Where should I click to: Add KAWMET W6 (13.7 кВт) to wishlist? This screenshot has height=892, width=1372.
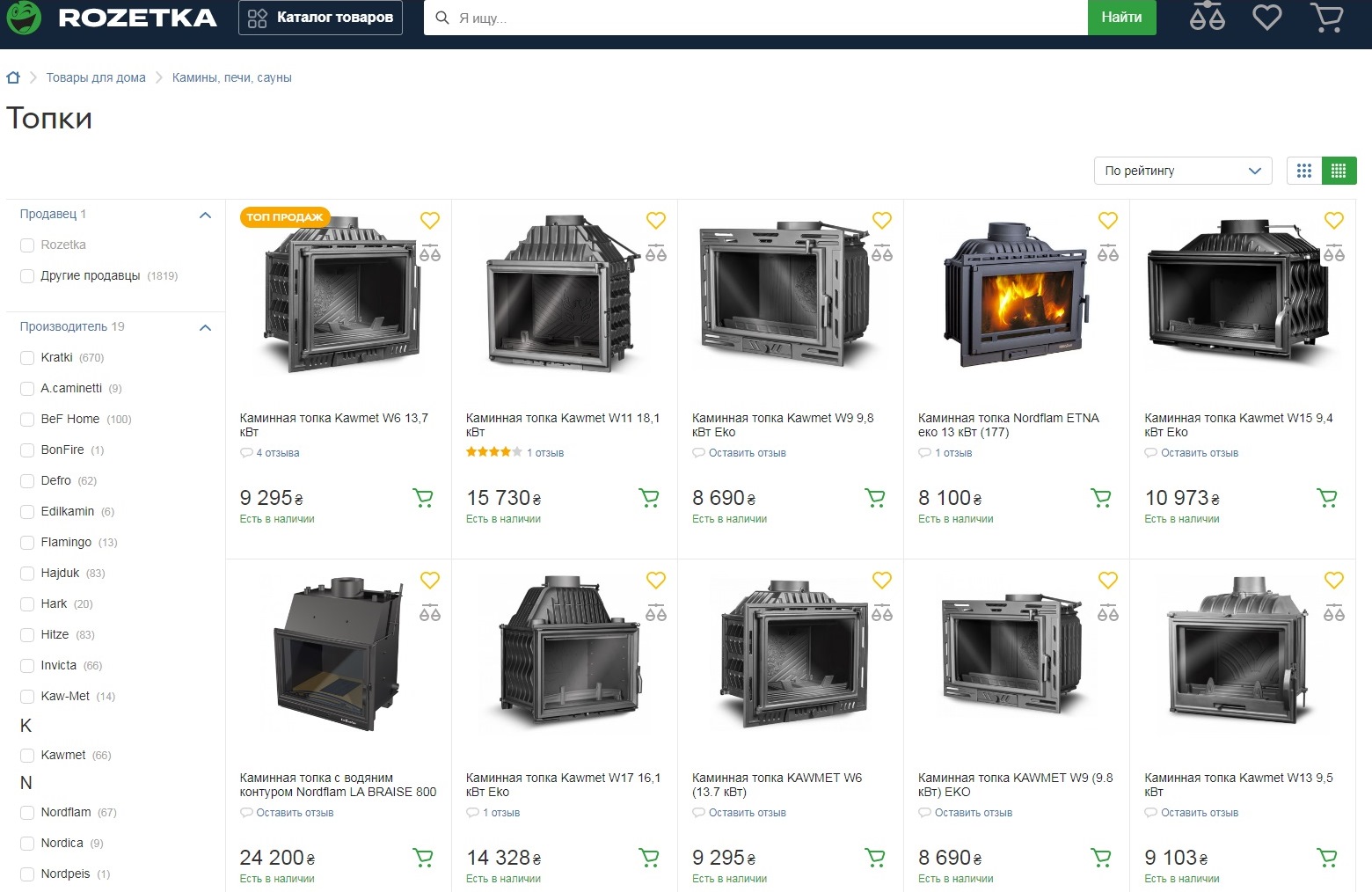881,580
